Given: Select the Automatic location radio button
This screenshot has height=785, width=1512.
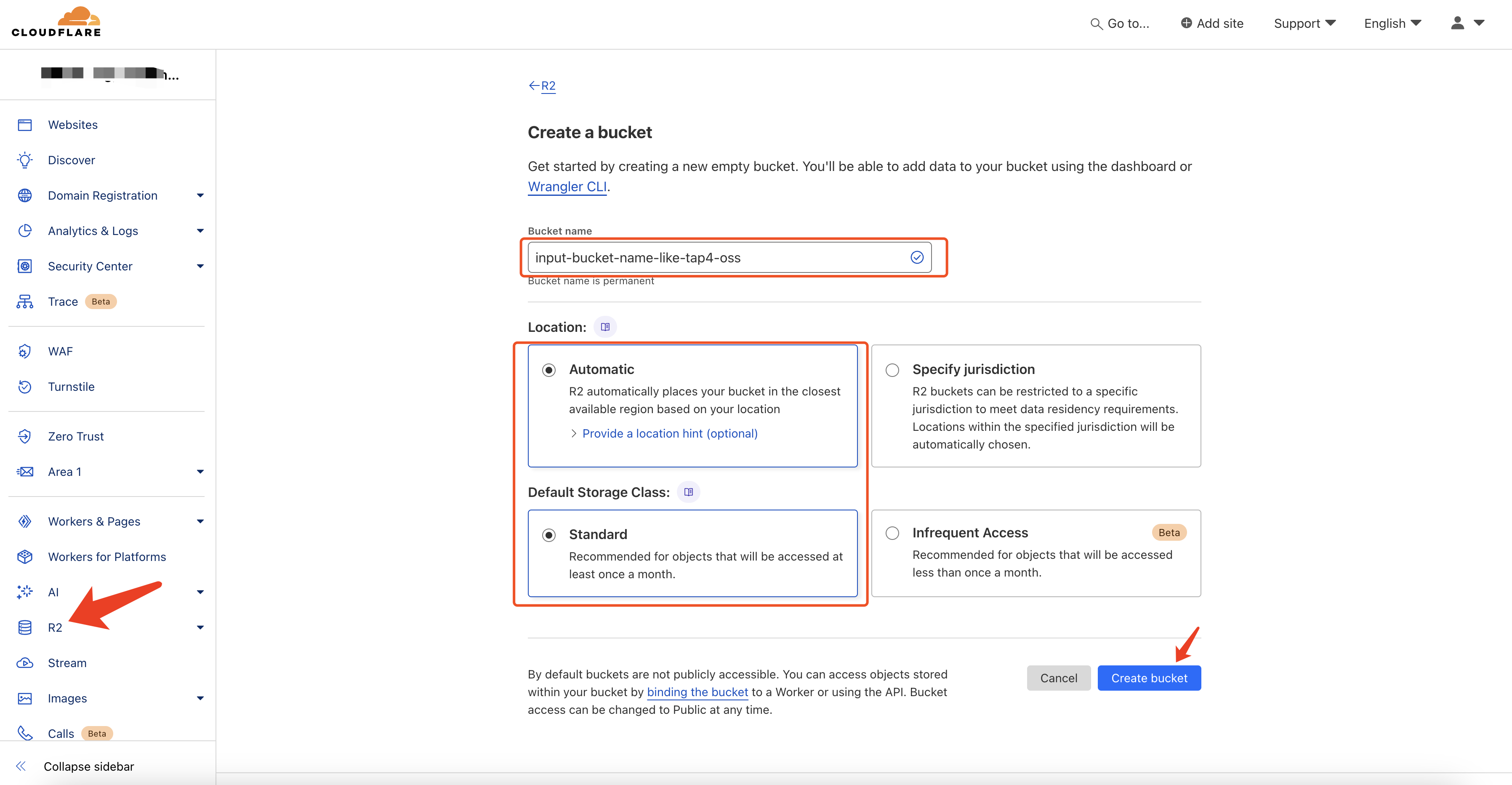Looking at the screenshot, I should click(549, 370).
